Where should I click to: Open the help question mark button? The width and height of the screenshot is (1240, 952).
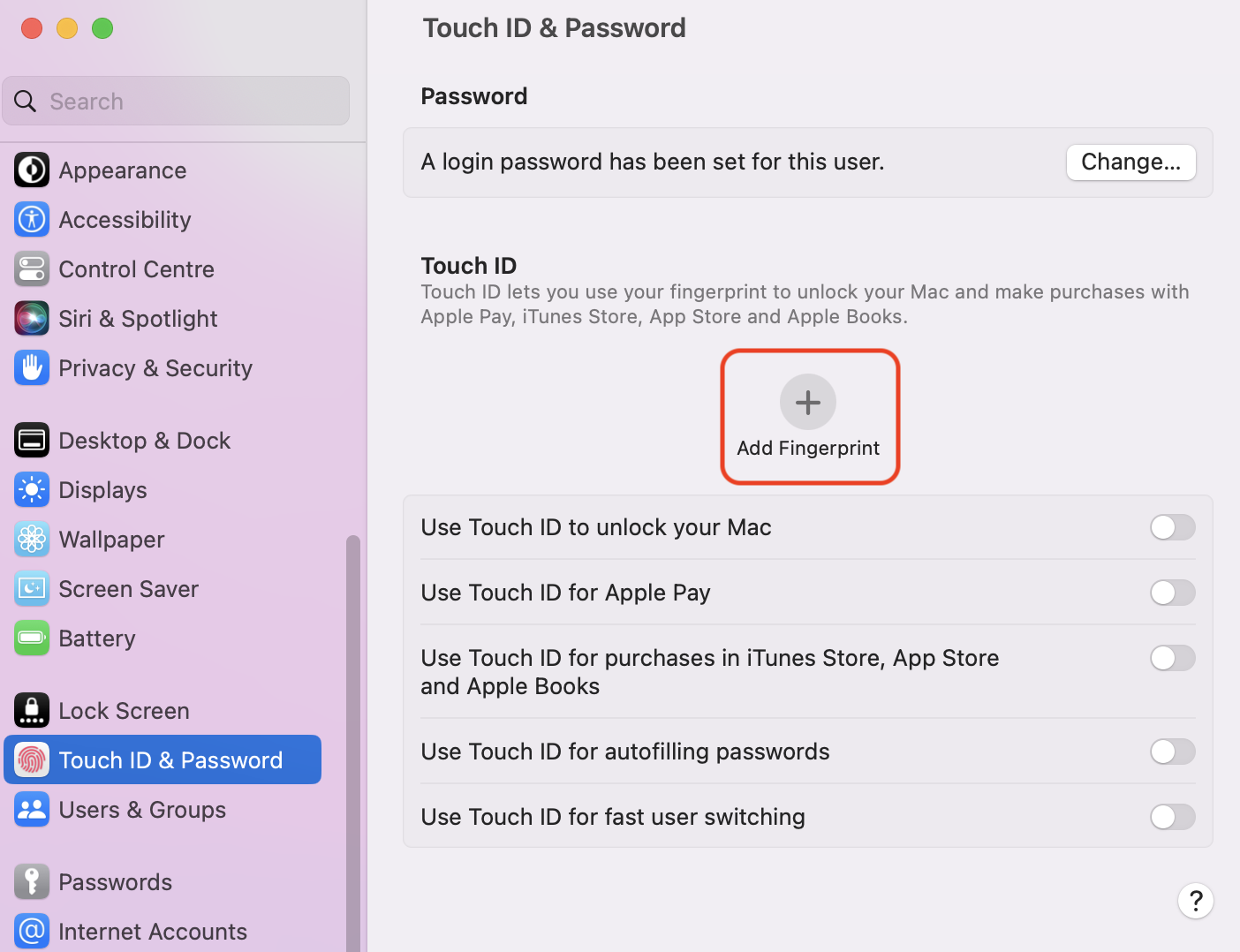coord(1196,901)
